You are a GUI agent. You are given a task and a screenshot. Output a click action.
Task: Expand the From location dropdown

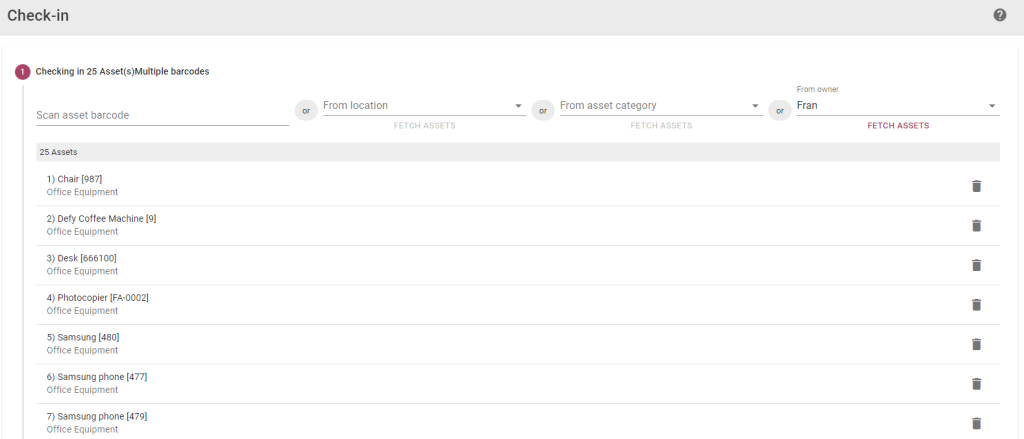[424, 106]
